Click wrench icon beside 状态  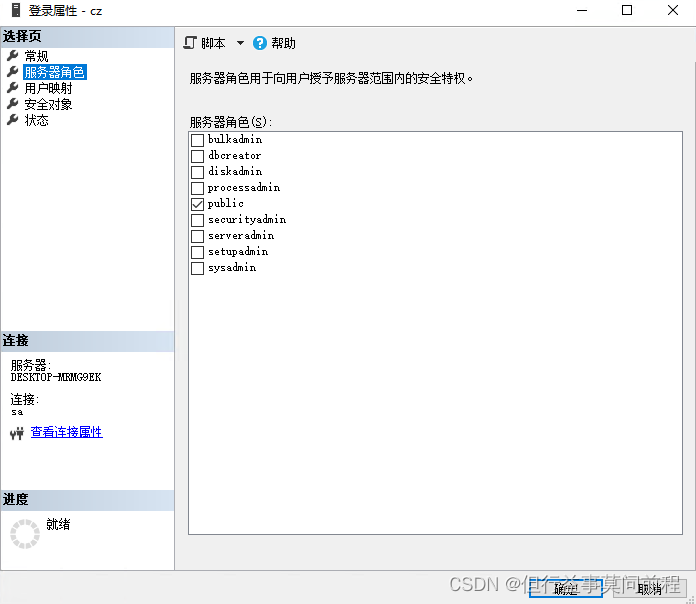(x=12, y=120)
